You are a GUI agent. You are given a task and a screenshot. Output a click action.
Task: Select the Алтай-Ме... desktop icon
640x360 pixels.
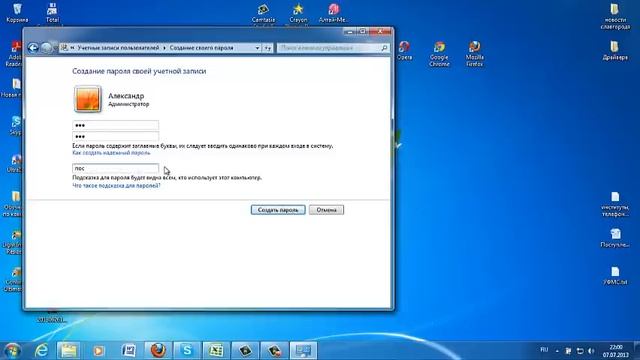click(333, 13)
